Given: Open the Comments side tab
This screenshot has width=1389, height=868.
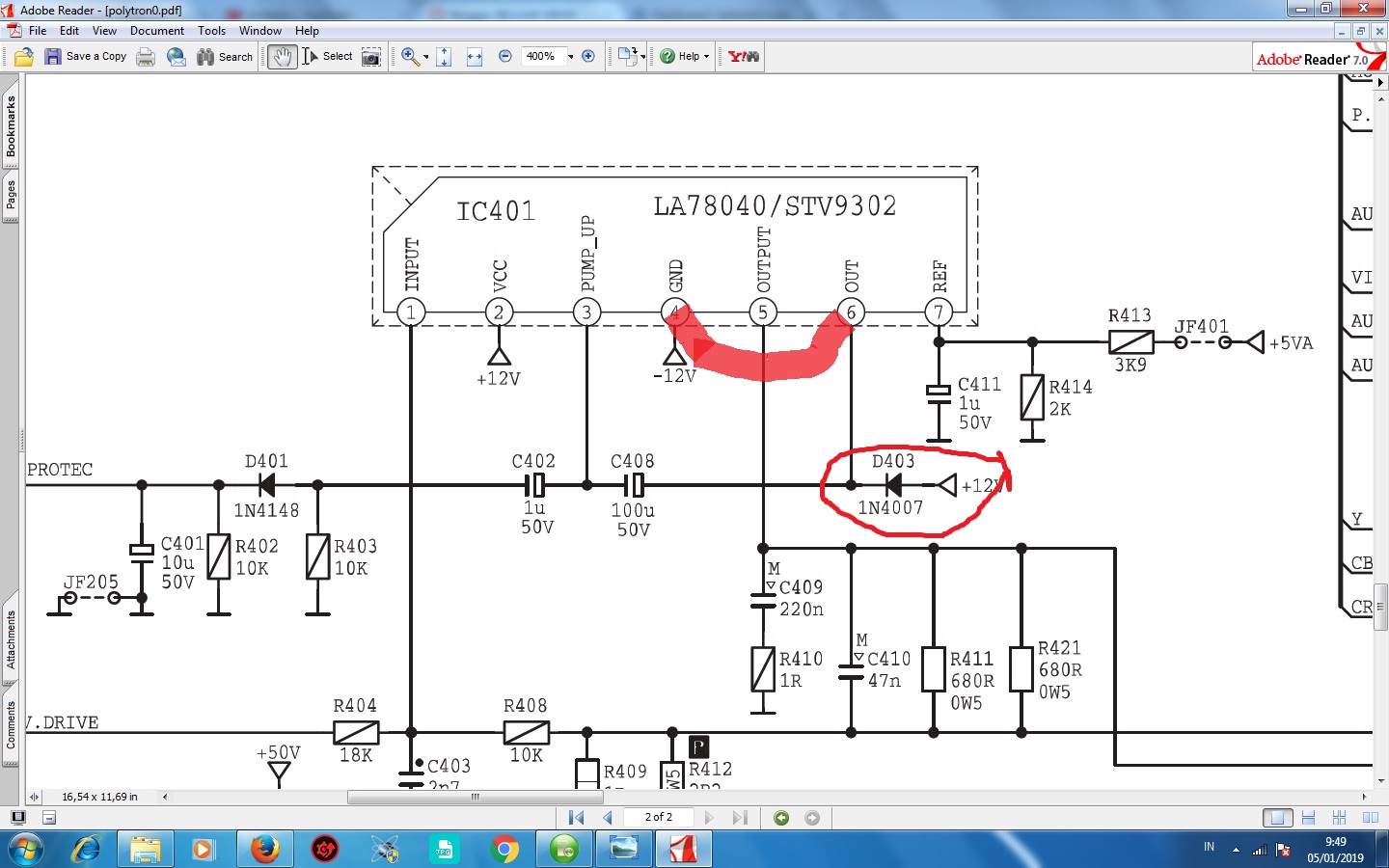Looking at the screenshot, I should pyautogui.click(x=11, y=725).
